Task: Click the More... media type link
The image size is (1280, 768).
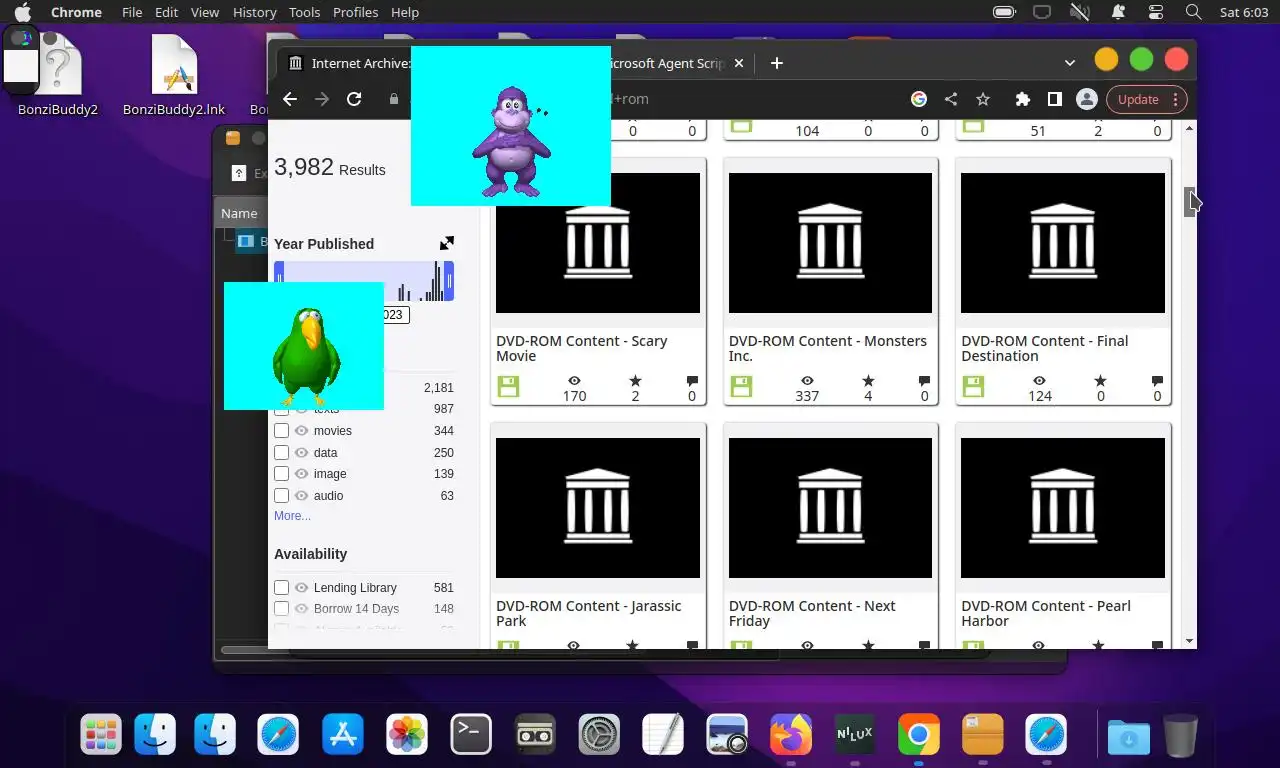Action: pyautogui.click(x=292, y=516)
